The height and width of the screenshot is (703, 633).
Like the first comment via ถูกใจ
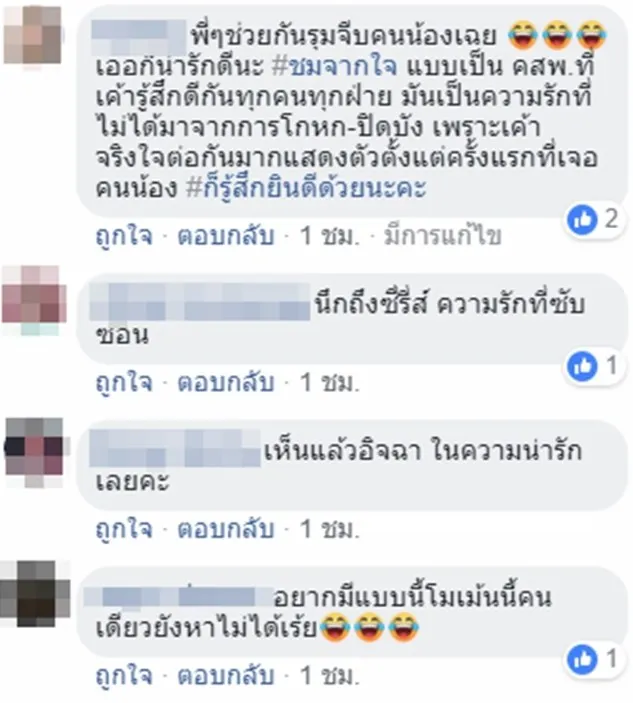click(124, 236)
